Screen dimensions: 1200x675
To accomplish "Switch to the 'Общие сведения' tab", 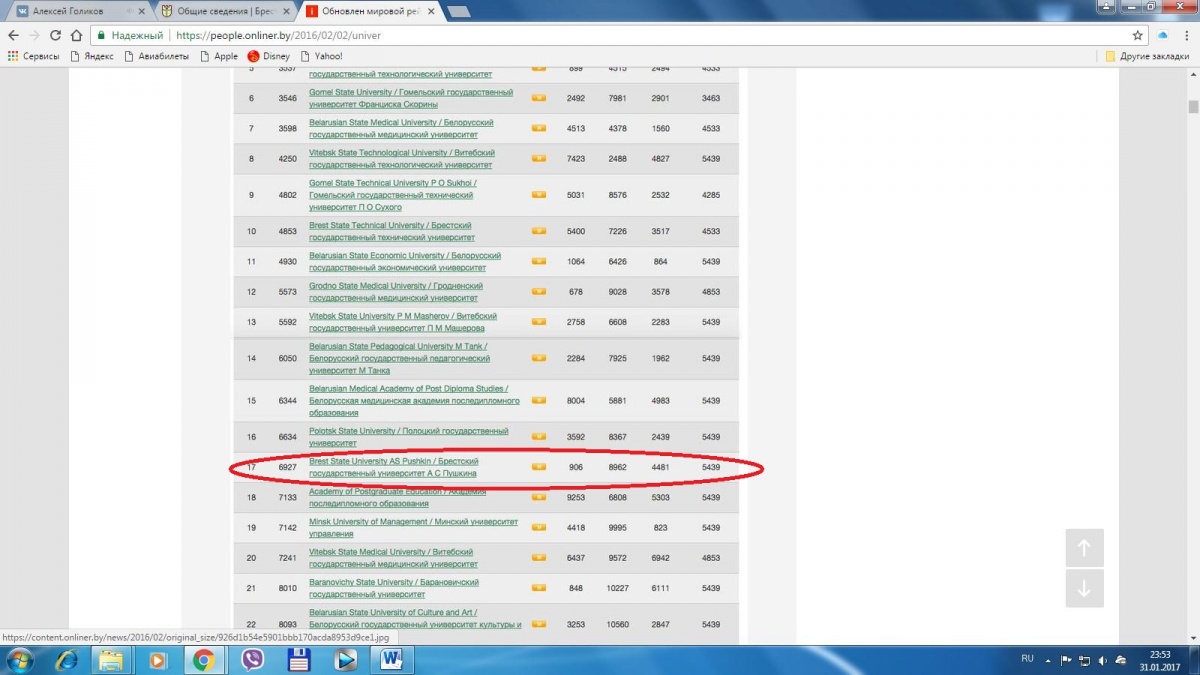I will 225,11.
